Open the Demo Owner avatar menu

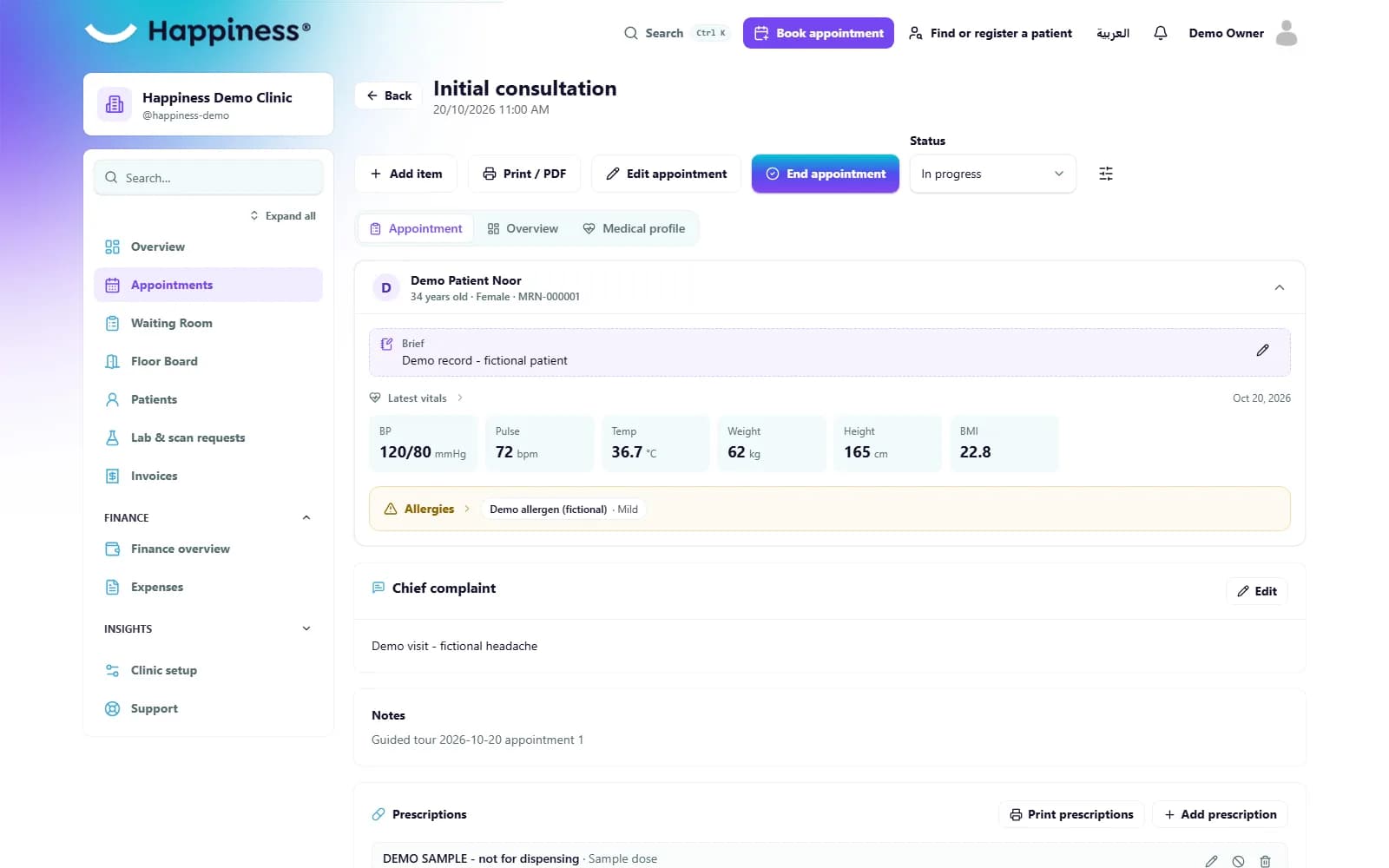[1287, 33]
